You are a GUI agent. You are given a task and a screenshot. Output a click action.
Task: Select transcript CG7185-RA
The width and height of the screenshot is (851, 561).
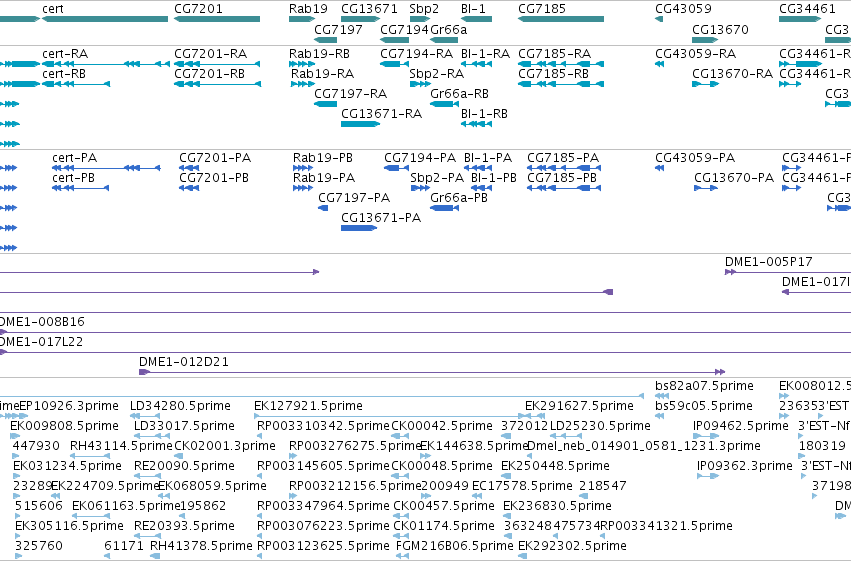click(554, 54)
